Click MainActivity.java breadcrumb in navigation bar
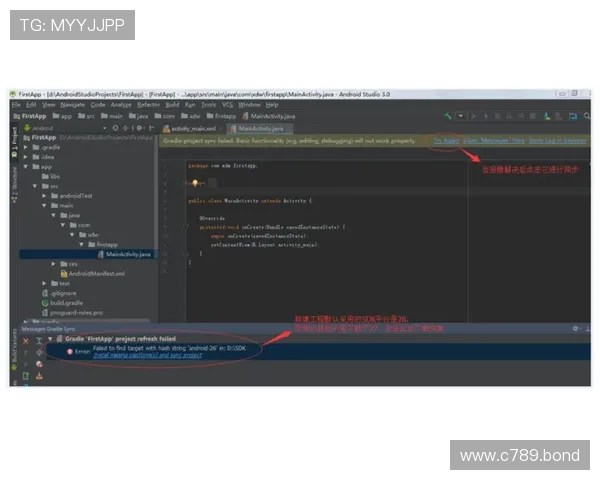 point(269,116)
